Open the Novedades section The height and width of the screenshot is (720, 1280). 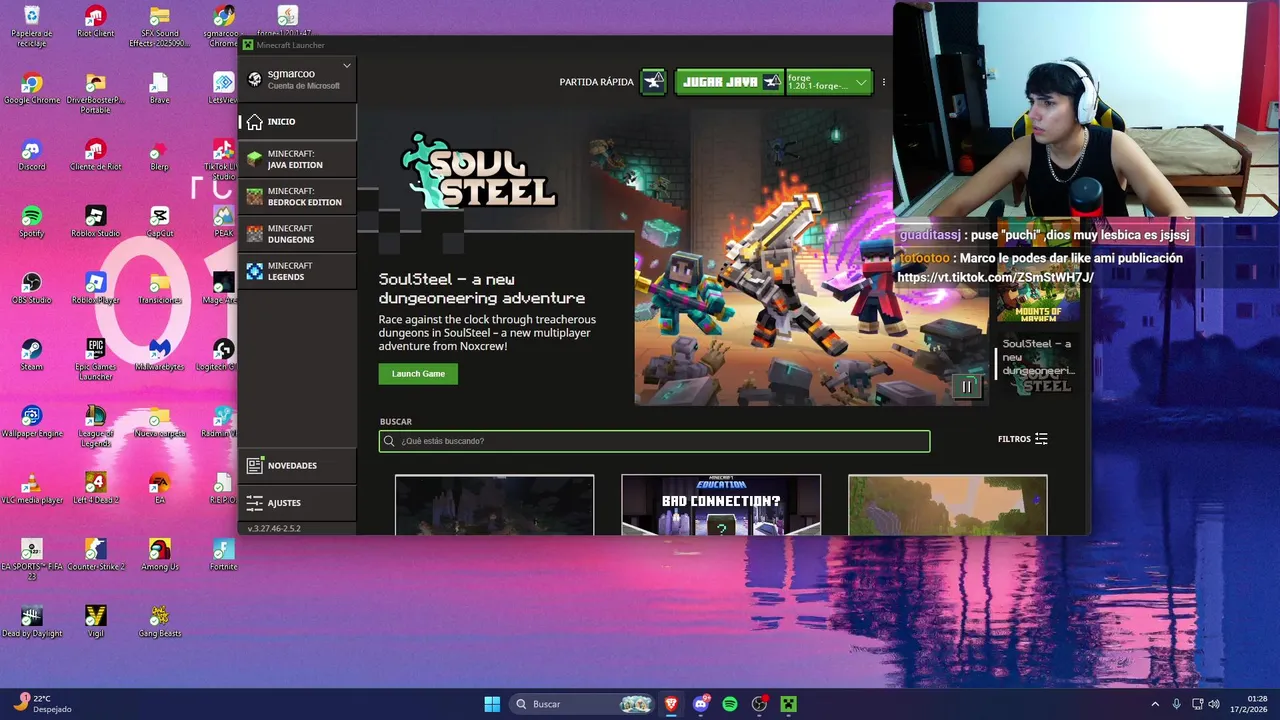297,466
